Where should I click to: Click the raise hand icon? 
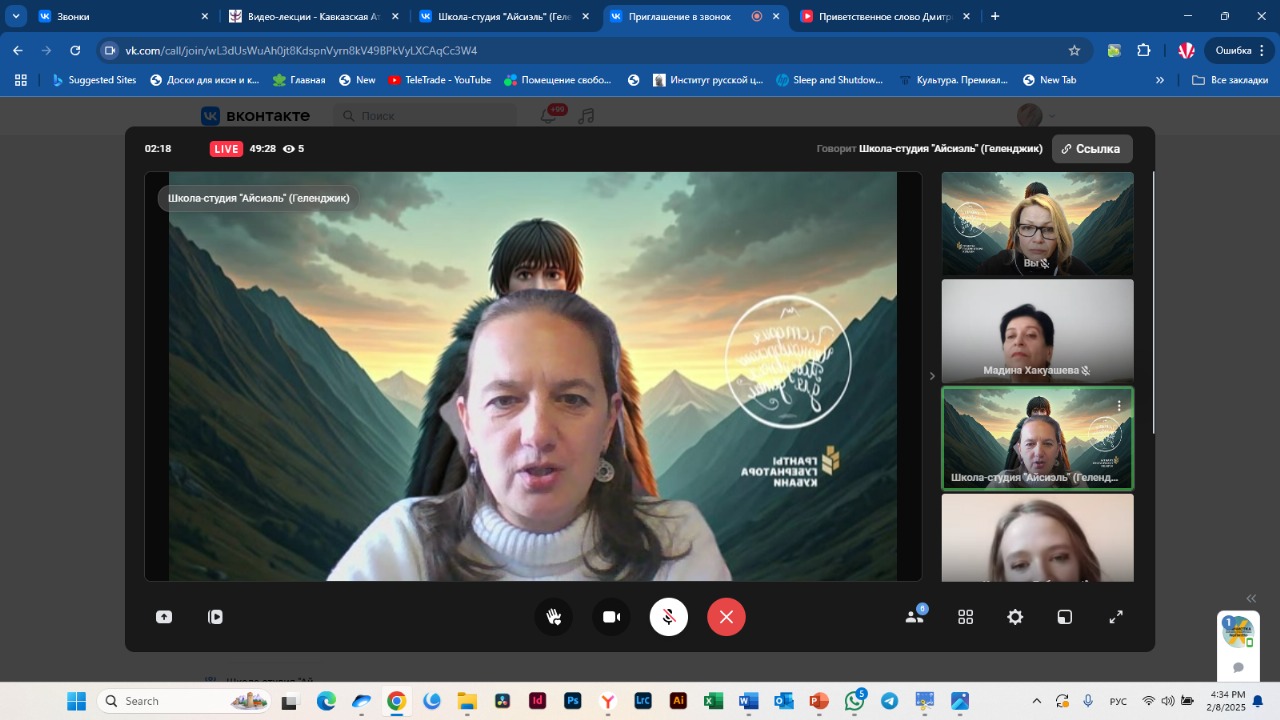(x=553, y=617)
